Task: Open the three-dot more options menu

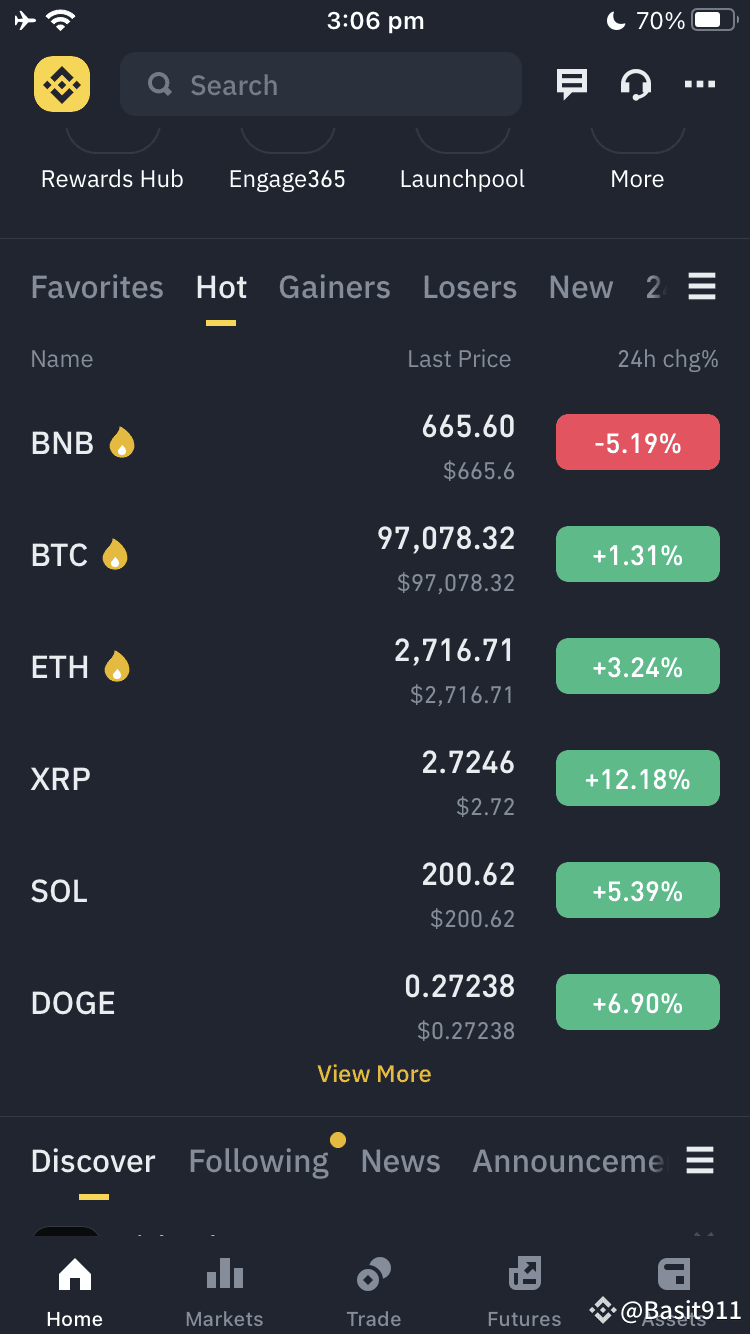Action: [x=700, y=85]
